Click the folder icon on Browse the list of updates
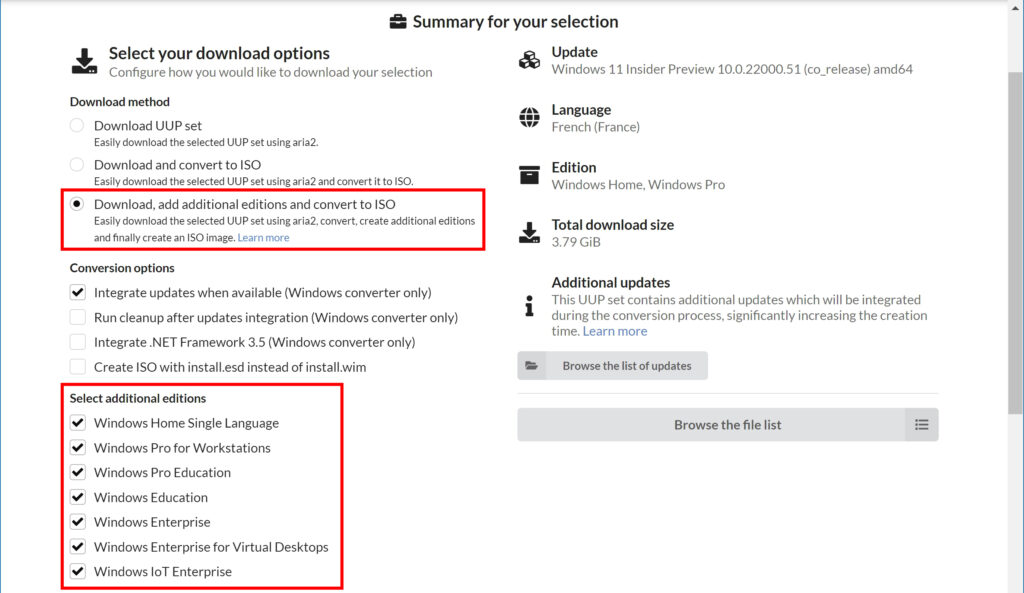This screenshot has width=1024, height=593. 532,366
